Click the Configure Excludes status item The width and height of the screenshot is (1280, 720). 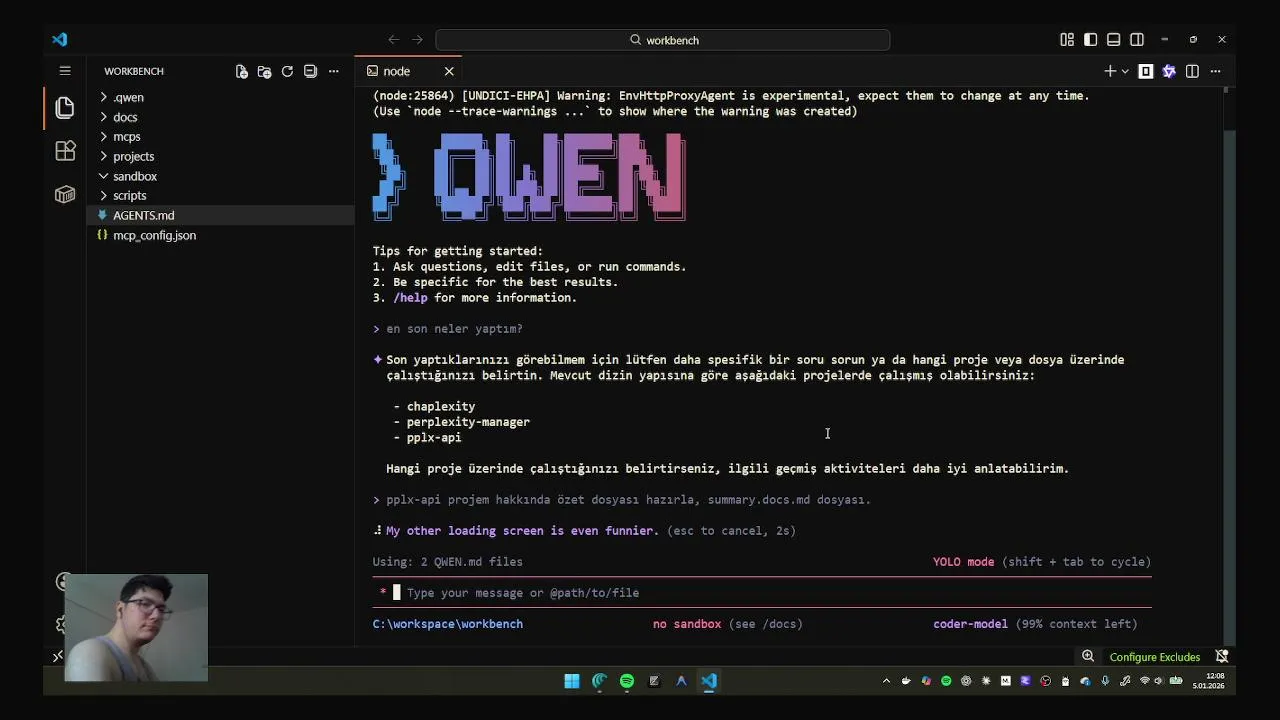tap(1155, 657)
